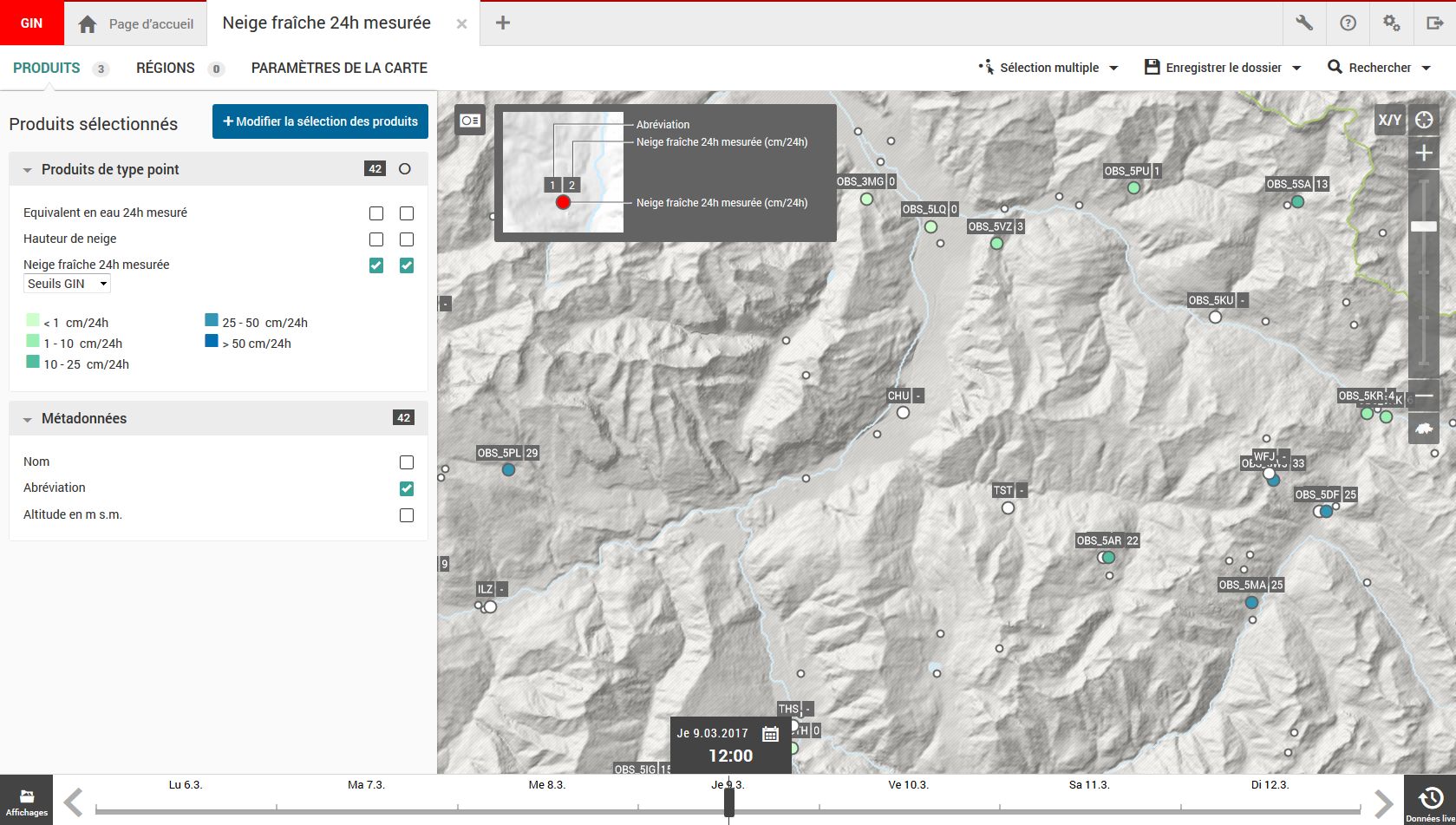Open the help question mark icon

tap(1348, 23)
